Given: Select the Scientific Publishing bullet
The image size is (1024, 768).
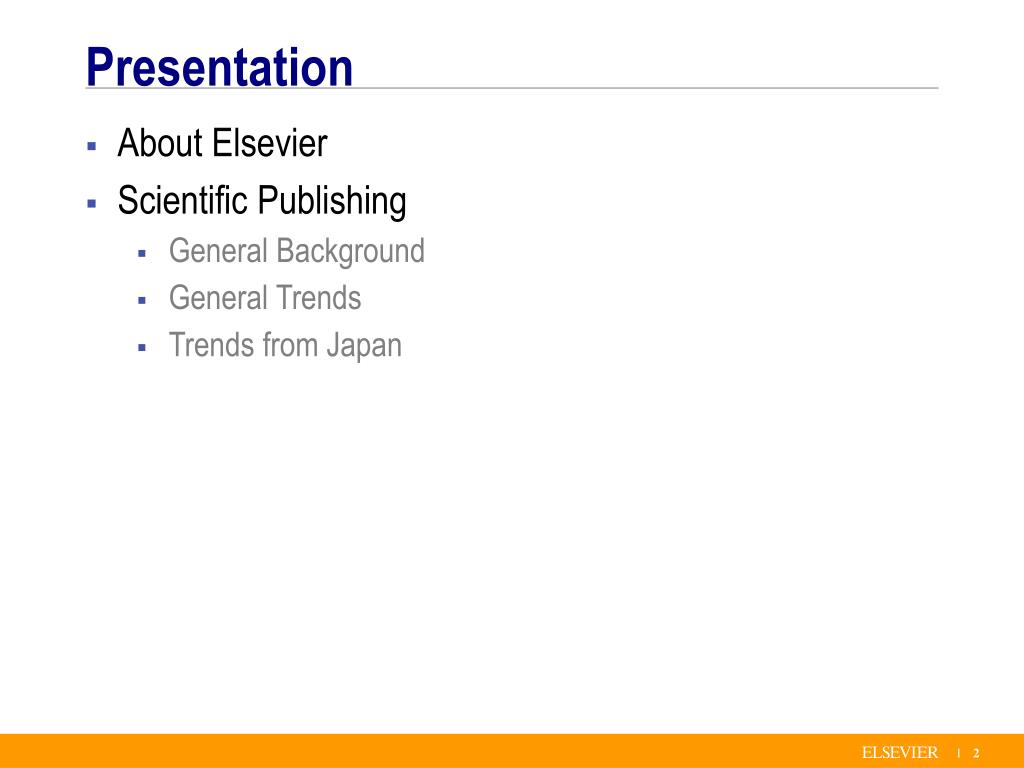Looking at the screenshot, I should point(262,200).
